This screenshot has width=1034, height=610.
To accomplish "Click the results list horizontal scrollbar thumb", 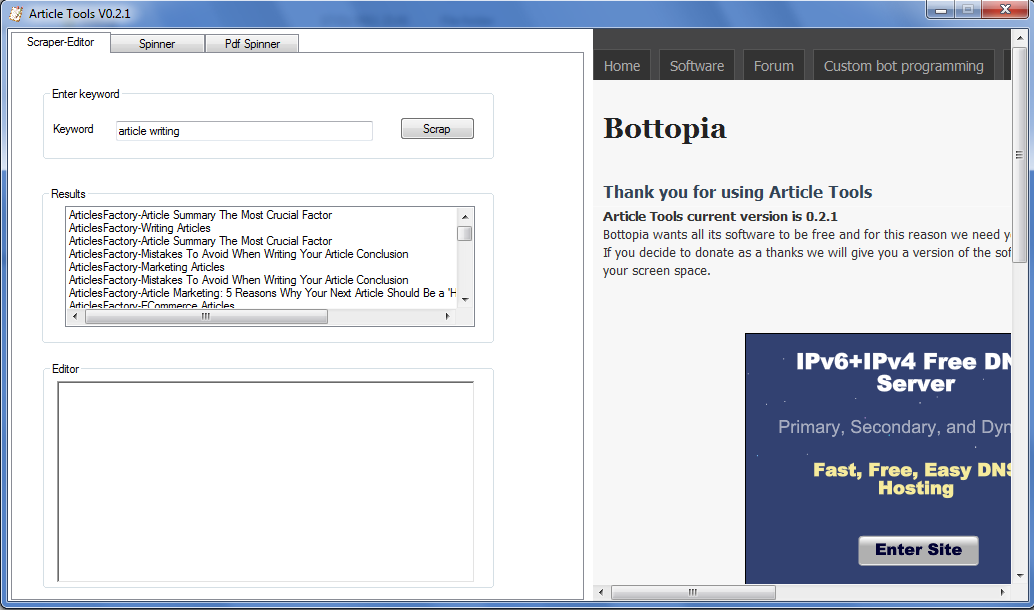I will 206,317.
